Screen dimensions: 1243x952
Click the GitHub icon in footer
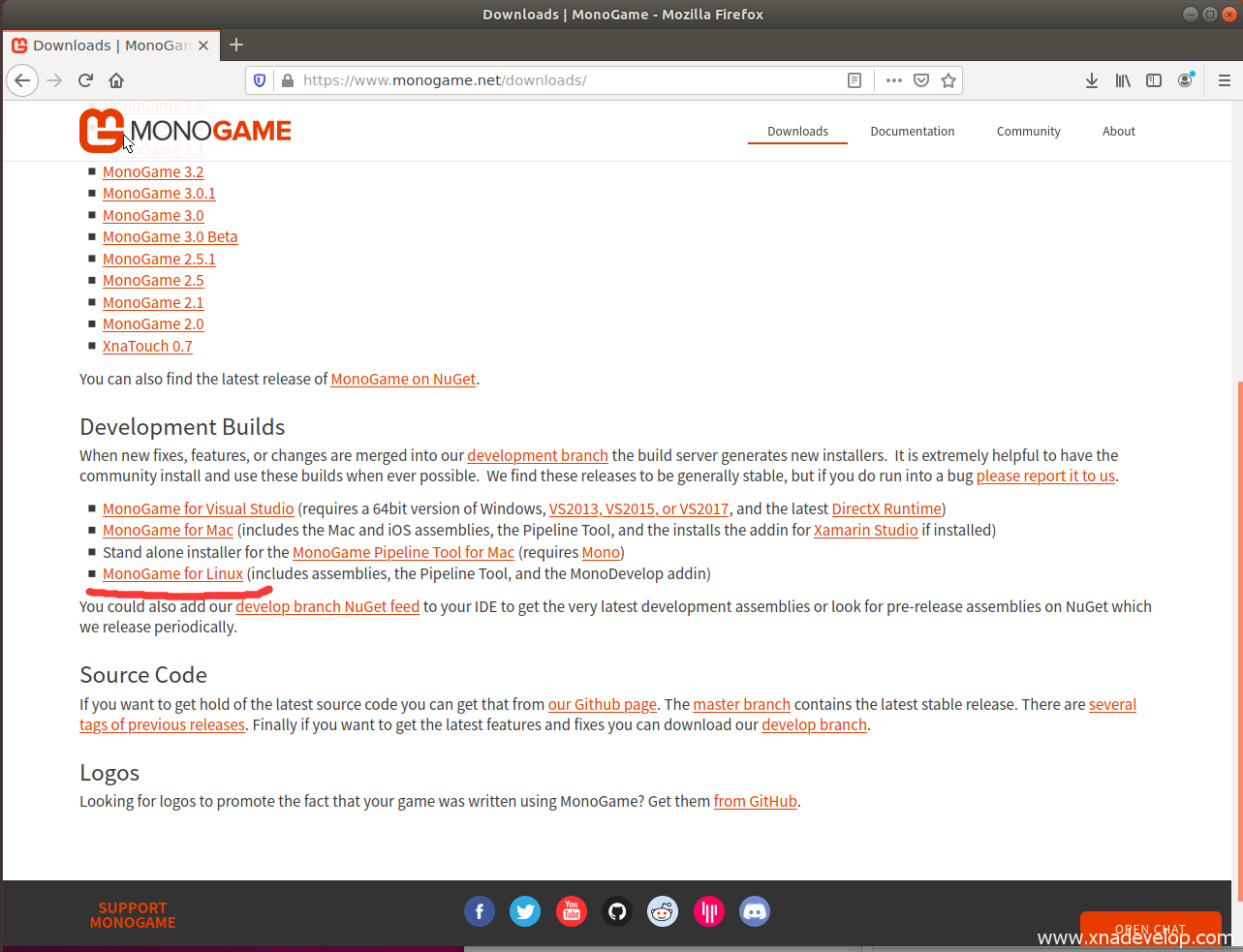[617, 911]
